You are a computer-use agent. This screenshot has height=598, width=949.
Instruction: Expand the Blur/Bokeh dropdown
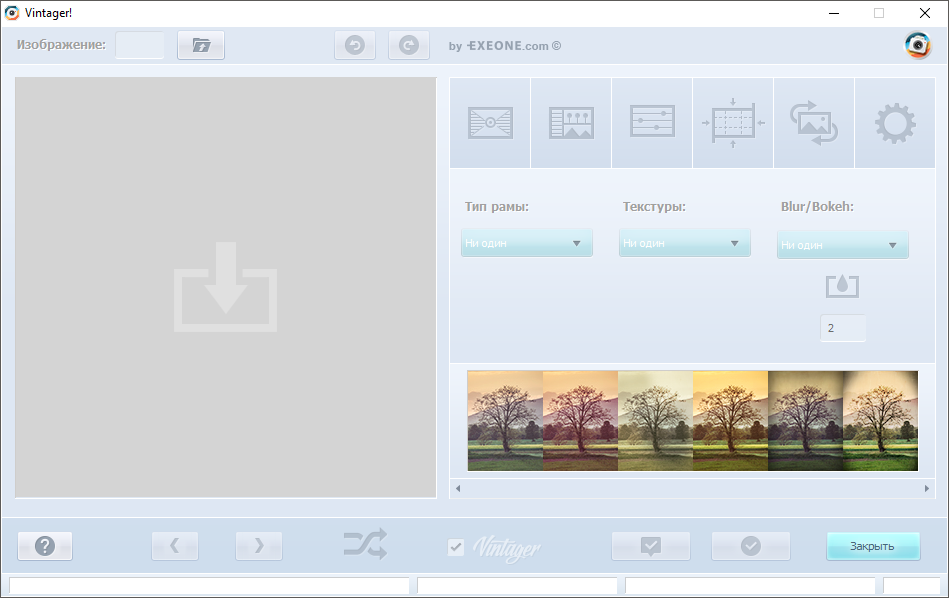point(842,245)
